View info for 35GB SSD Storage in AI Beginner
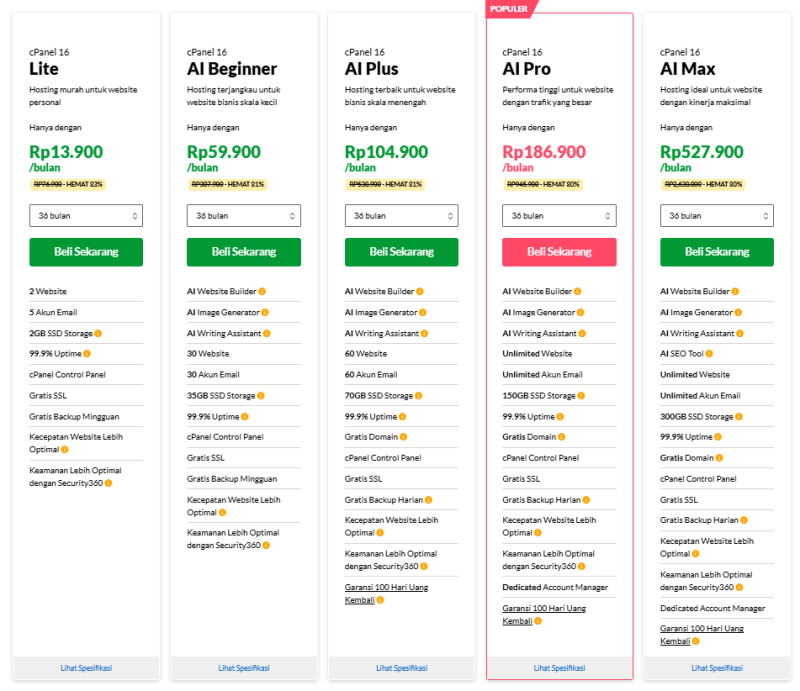 261,395
